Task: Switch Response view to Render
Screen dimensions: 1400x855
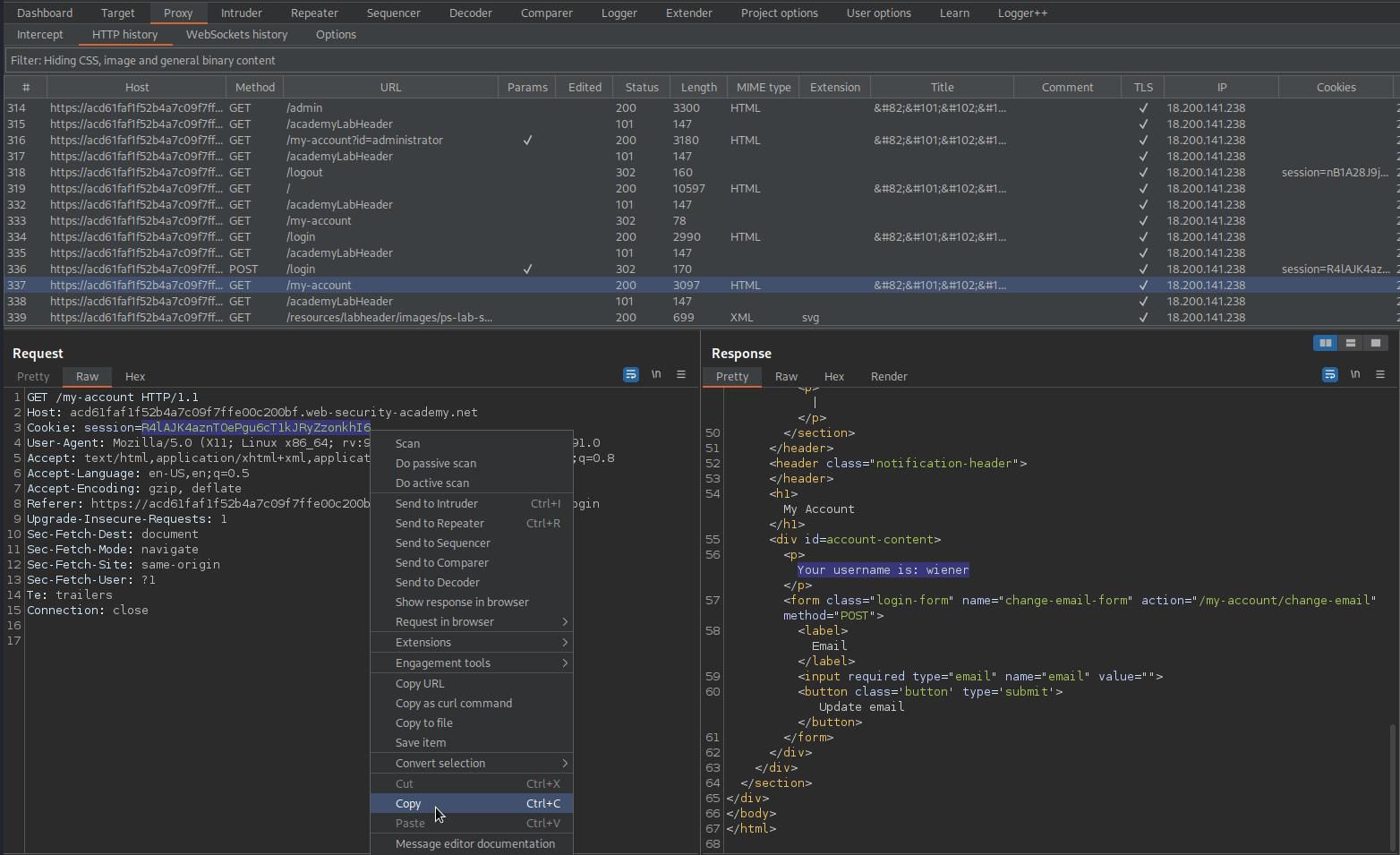Action: [889, 377]
